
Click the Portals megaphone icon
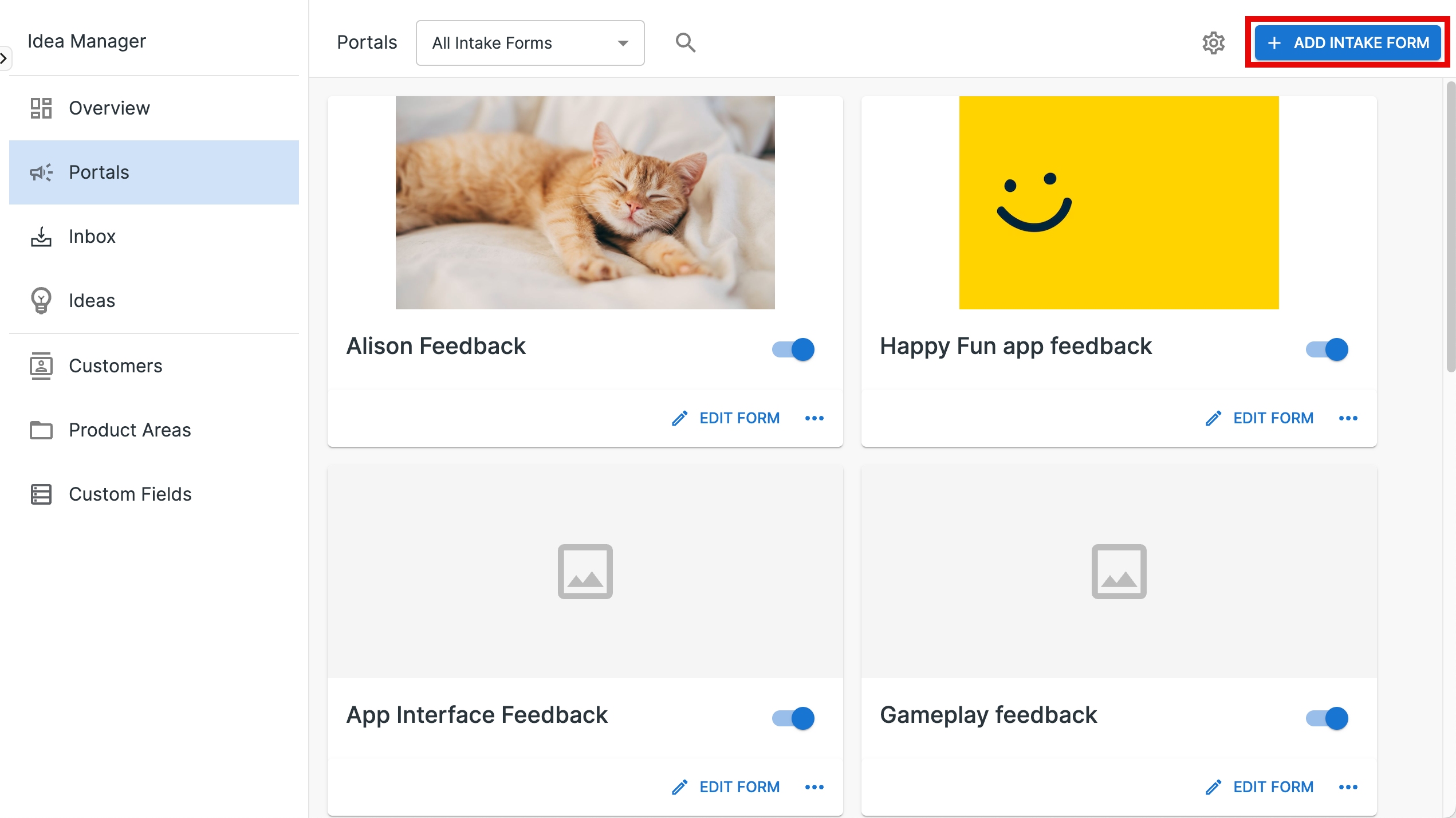click(x=40, y=172)
